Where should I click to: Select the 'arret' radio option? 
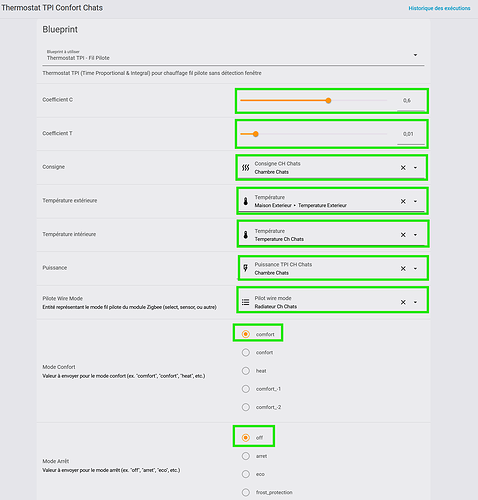click(x=246, y=456)
